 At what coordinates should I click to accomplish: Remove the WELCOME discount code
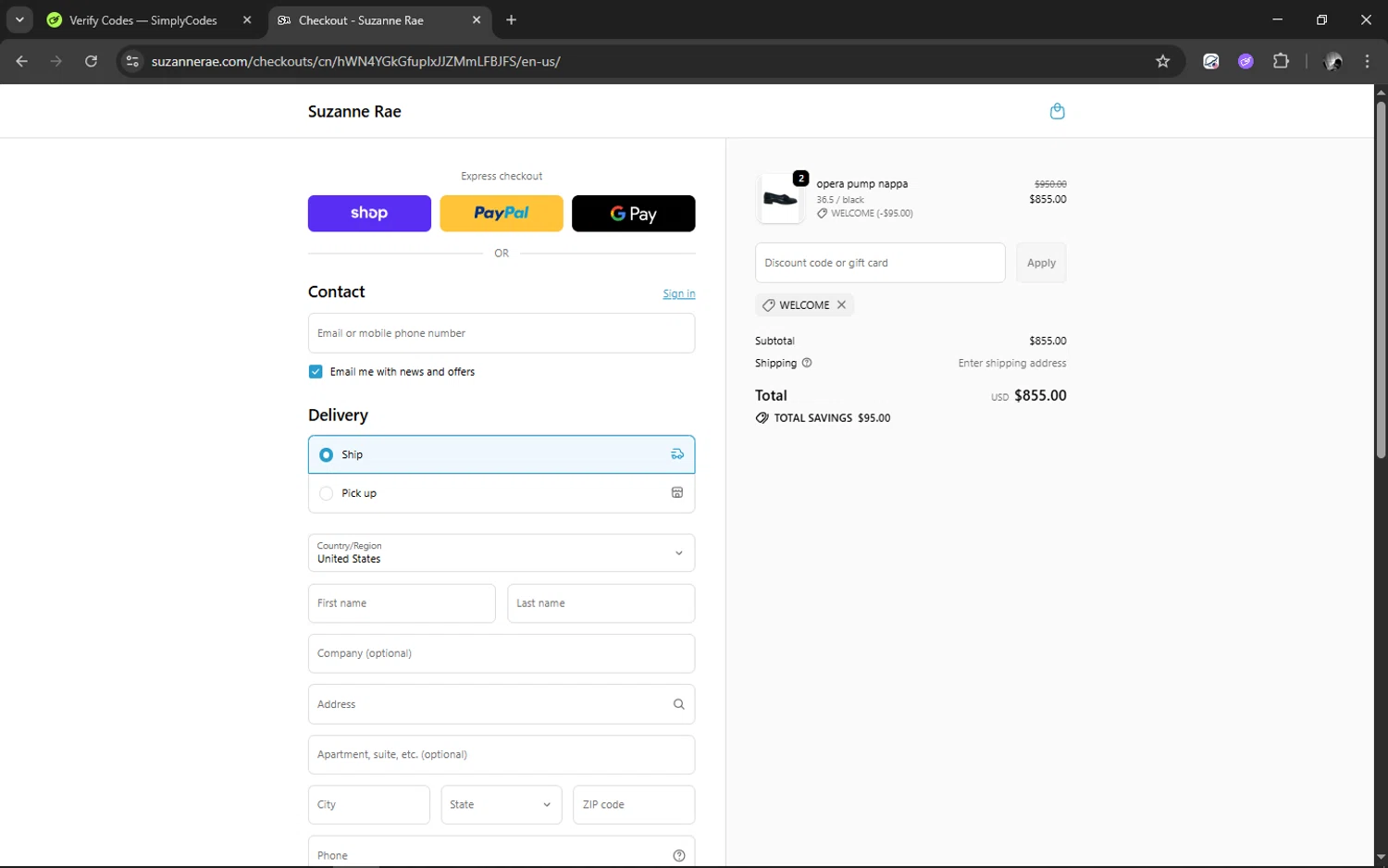coord(841,304)
